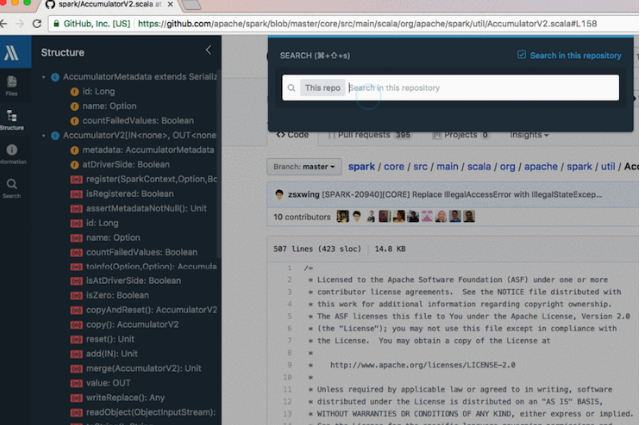This screenshot has width=641, height=425.
Task: Click last contributor avatar
Action: [x=469, y=216]
